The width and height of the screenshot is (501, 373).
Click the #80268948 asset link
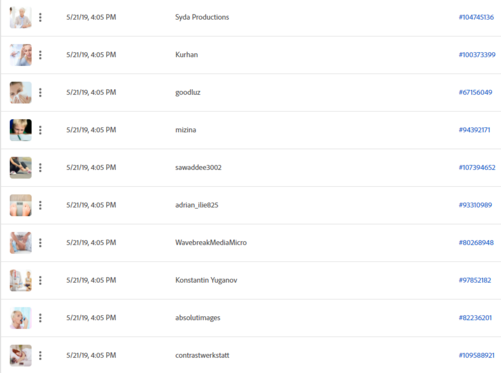click(x=476, y=243)
